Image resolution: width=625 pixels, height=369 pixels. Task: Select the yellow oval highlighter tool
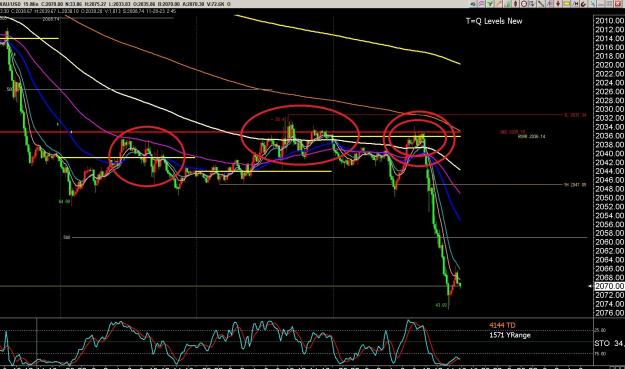(x=566, y=4)
